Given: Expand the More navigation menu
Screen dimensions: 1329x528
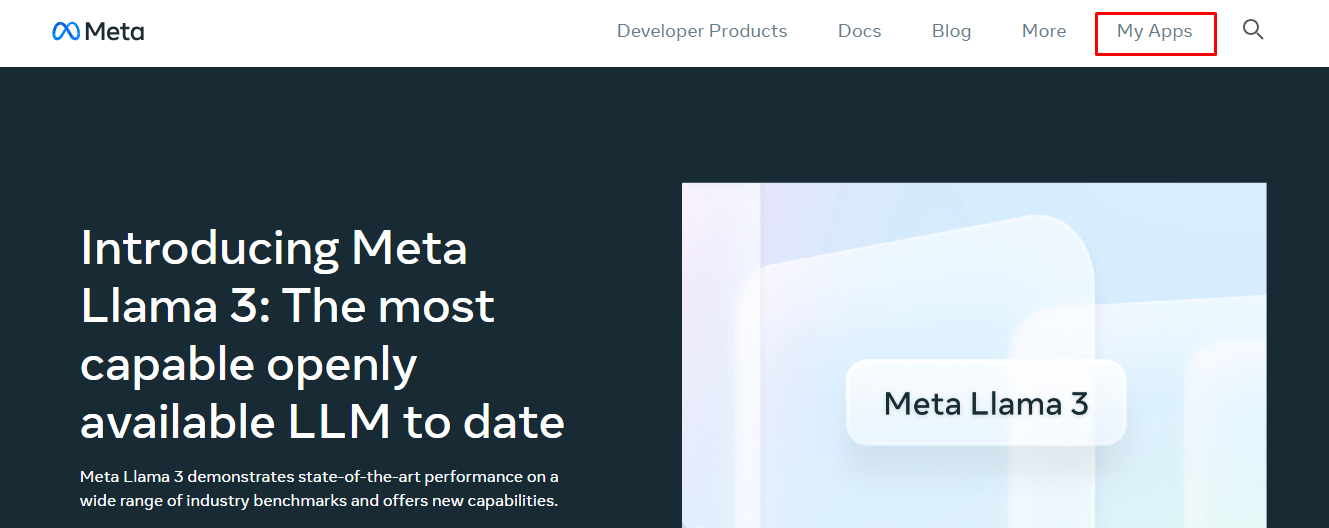Looking at the screenshot, I should 1043,31.
